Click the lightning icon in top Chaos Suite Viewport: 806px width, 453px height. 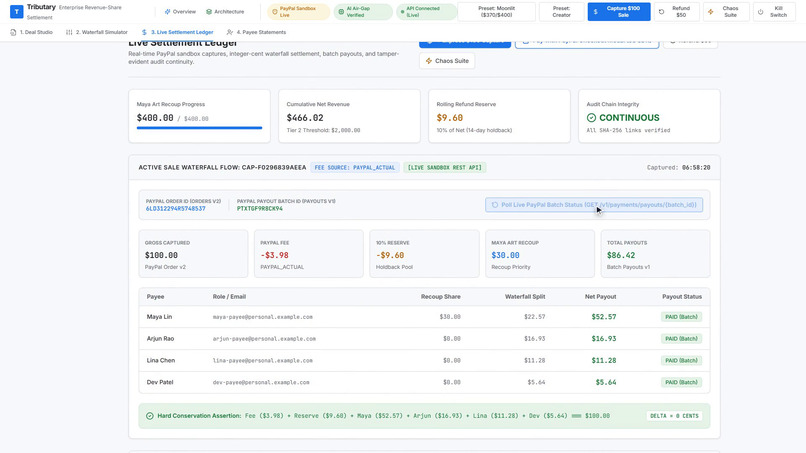click(711, 11)
